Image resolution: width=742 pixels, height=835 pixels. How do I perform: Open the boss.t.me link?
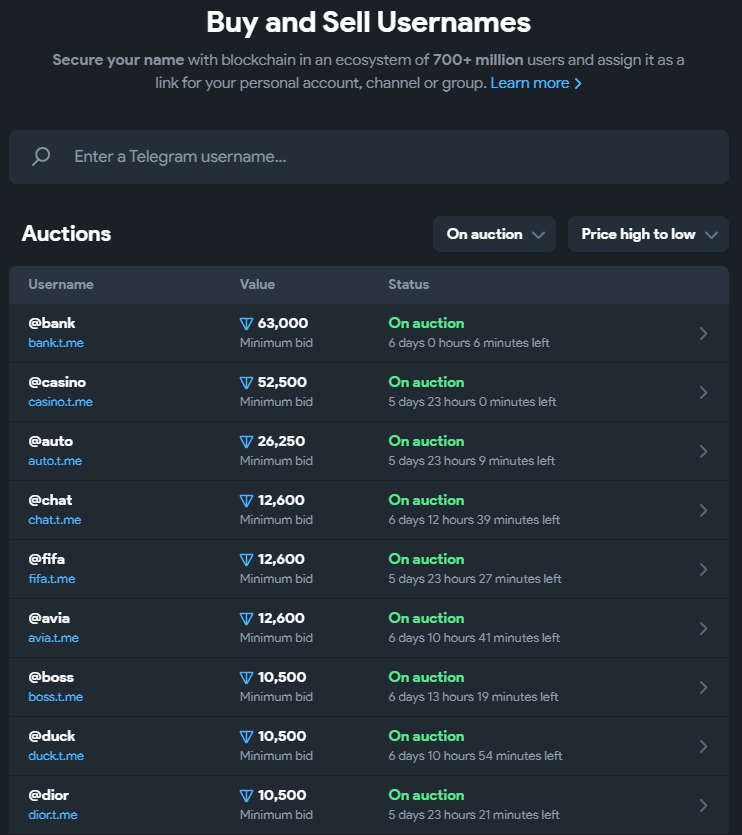coord(56,697)
